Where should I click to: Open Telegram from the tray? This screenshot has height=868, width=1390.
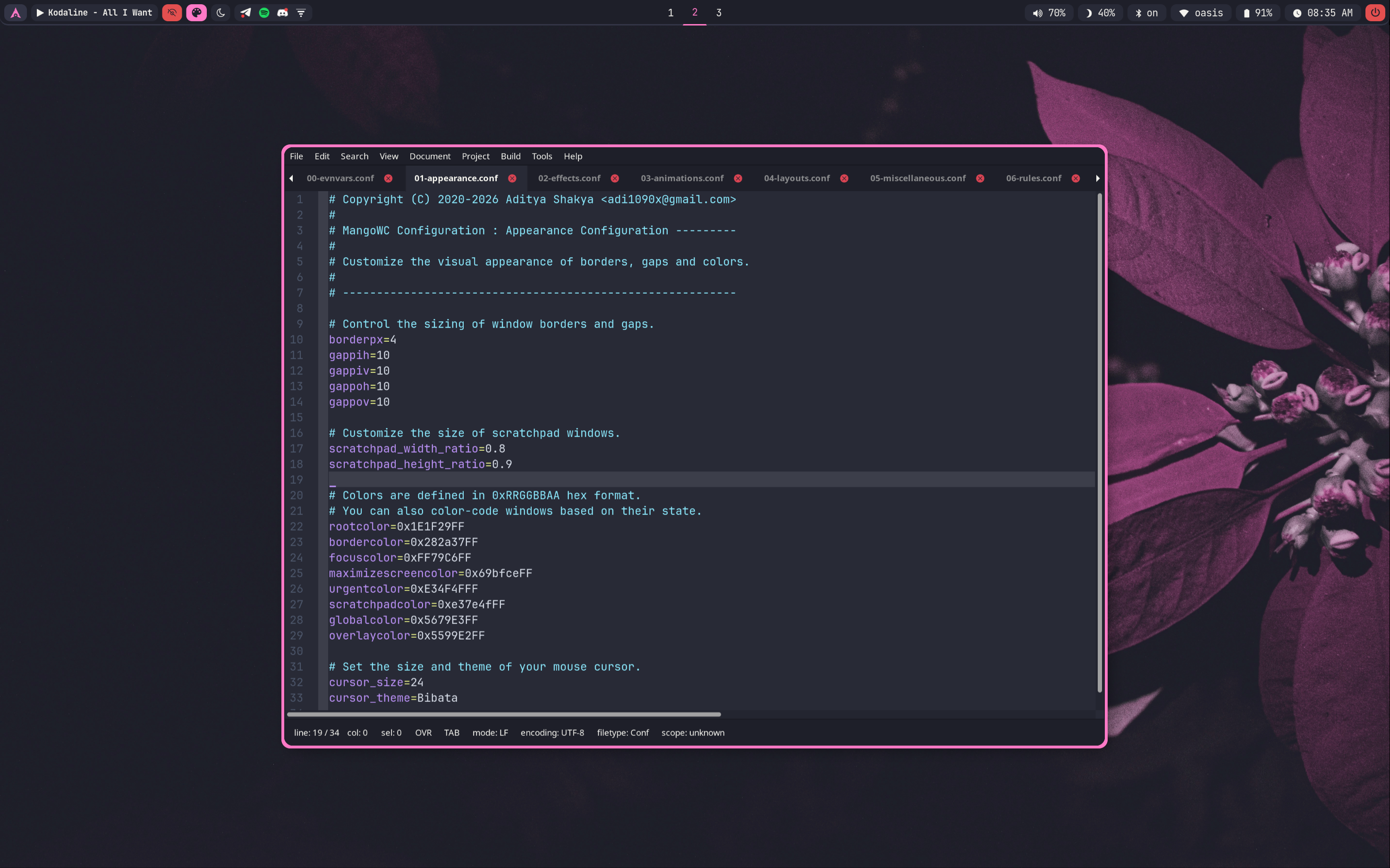[x=246, y=13]
